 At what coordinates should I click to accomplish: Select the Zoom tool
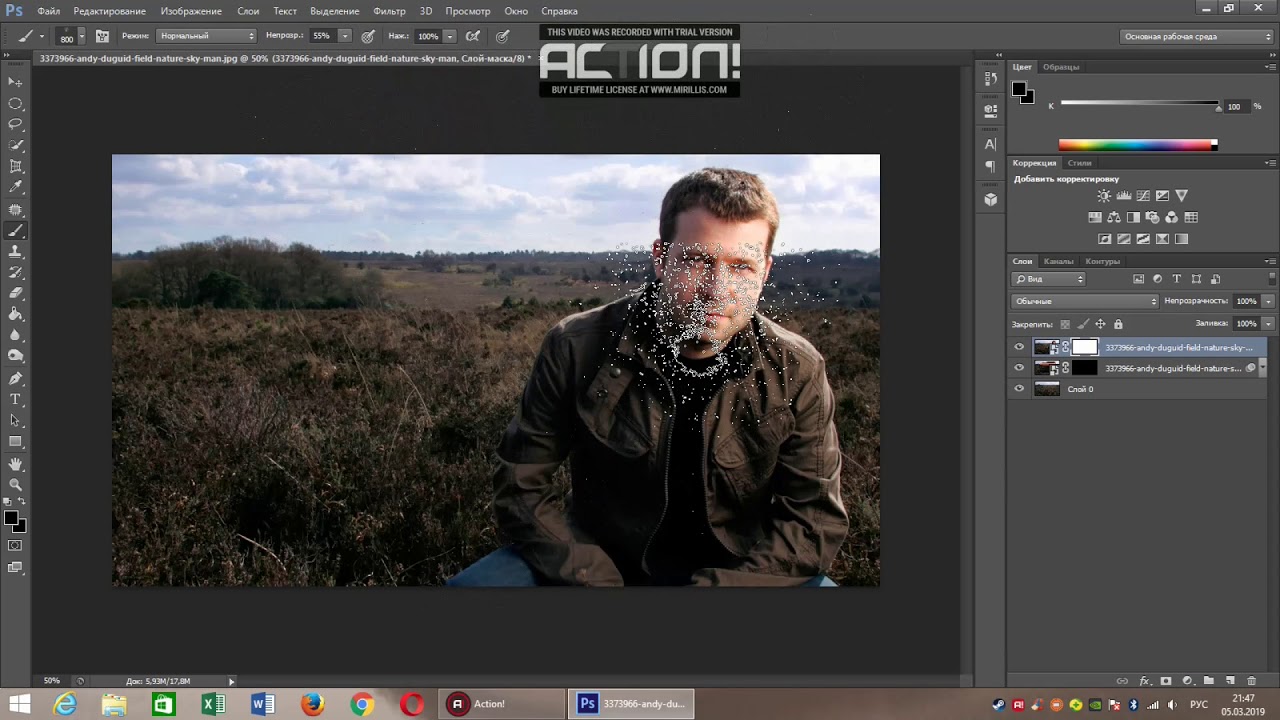click(x=15, y=484)
